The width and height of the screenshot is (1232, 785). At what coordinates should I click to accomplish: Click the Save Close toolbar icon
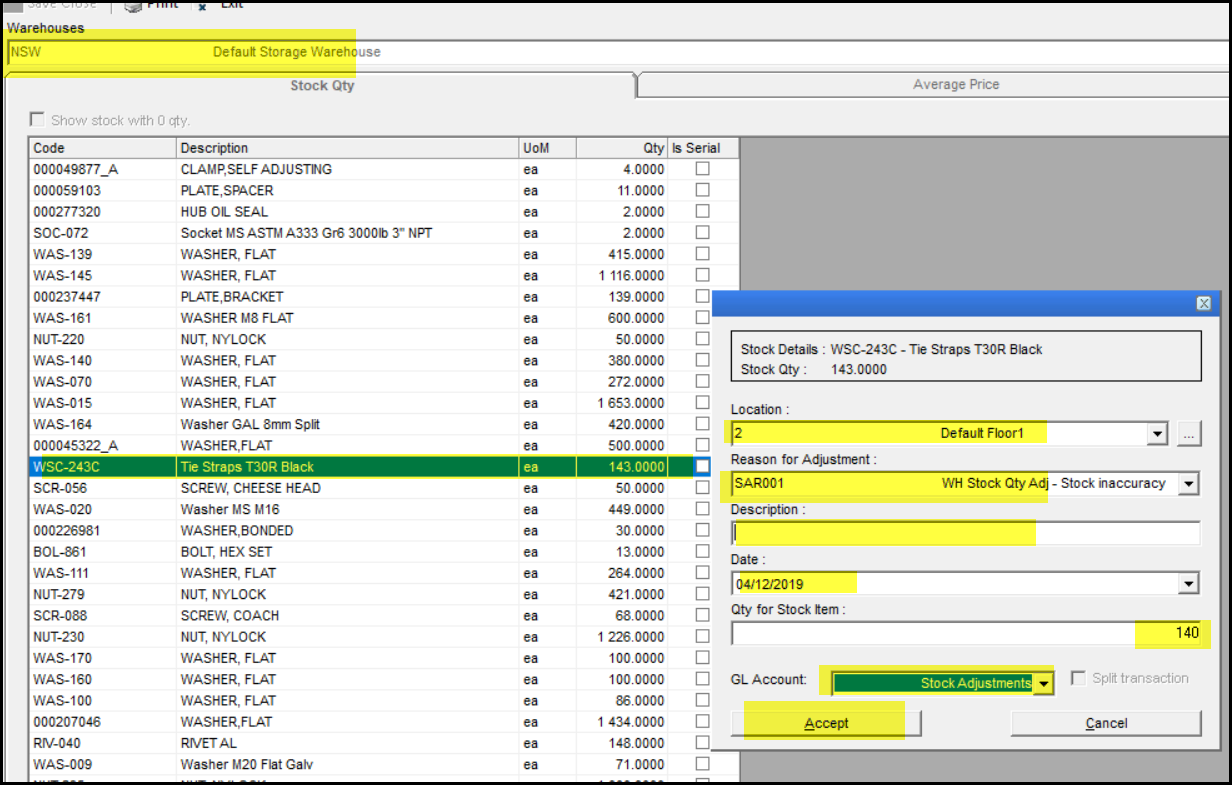point(15,5)
